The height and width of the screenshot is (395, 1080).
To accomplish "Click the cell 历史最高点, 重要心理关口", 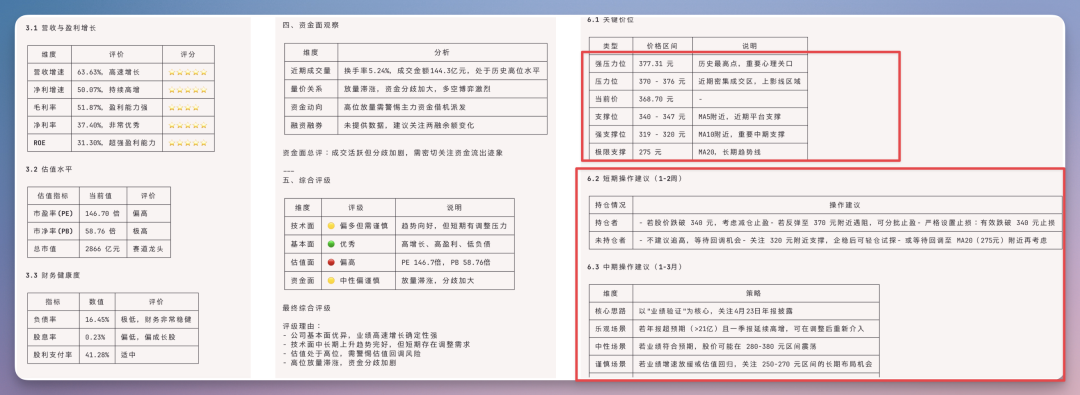I will 749,63.
